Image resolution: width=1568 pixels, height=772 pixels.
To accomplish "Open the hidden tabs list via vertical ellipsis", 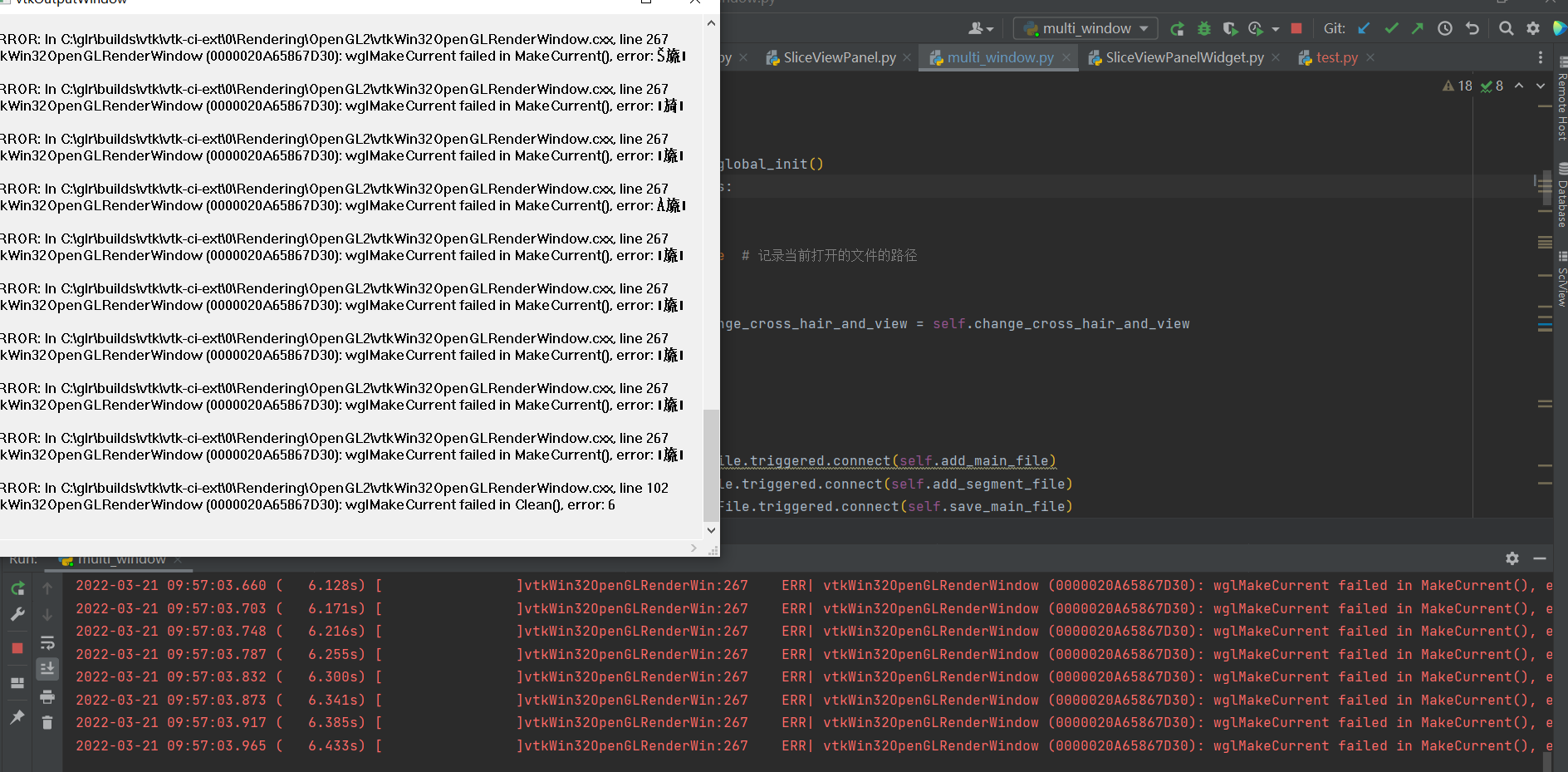I will click(x=1541, y=57).
